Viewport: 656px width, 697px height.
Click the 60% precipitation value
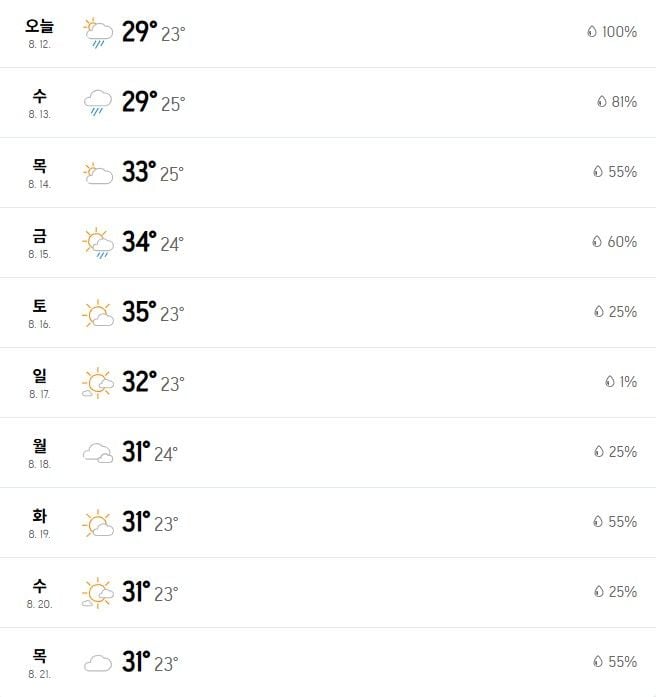coord(622,242)
